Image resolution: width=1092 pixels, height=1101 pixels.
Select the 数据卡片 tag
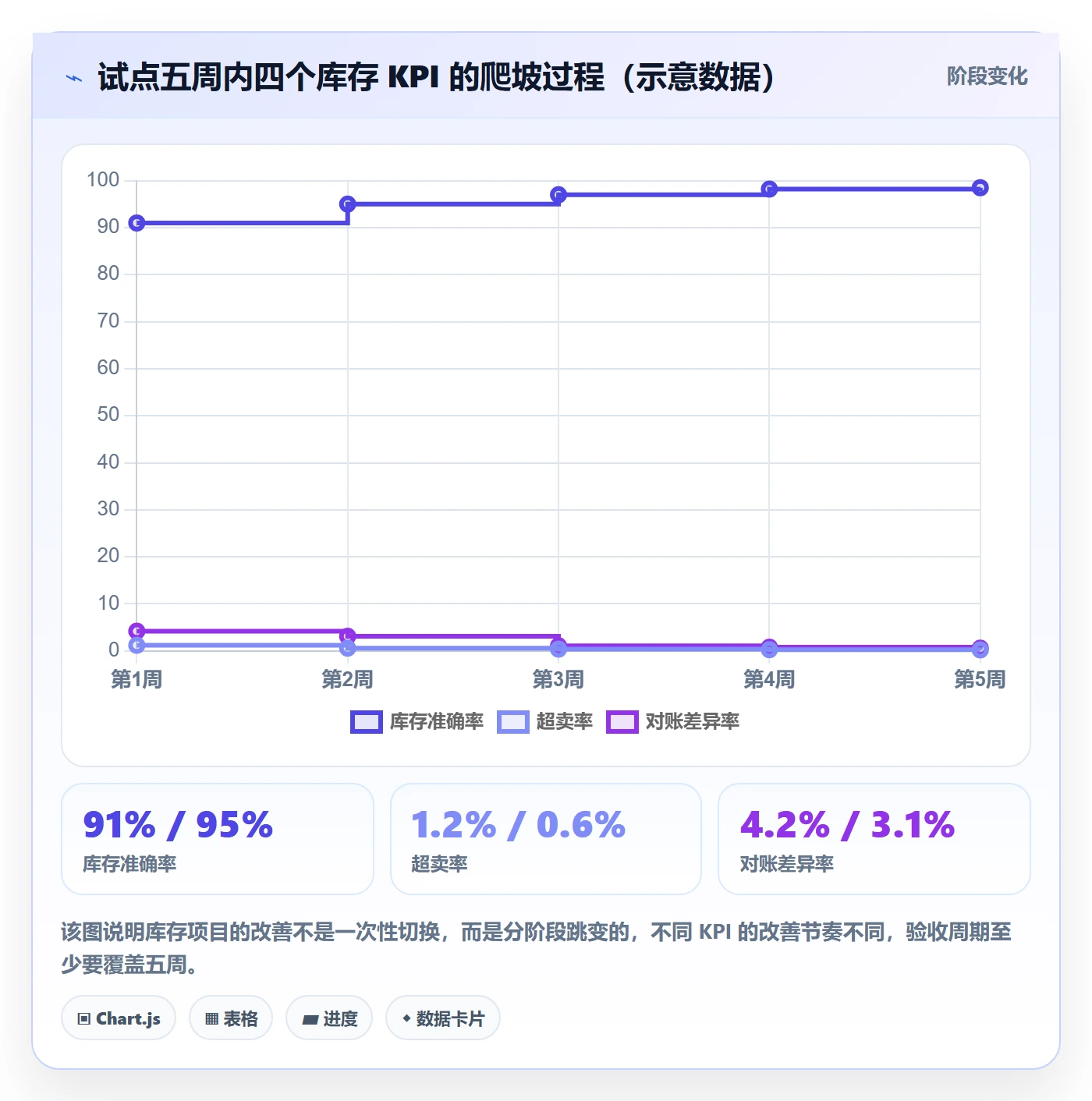(x=443, y=1018)
